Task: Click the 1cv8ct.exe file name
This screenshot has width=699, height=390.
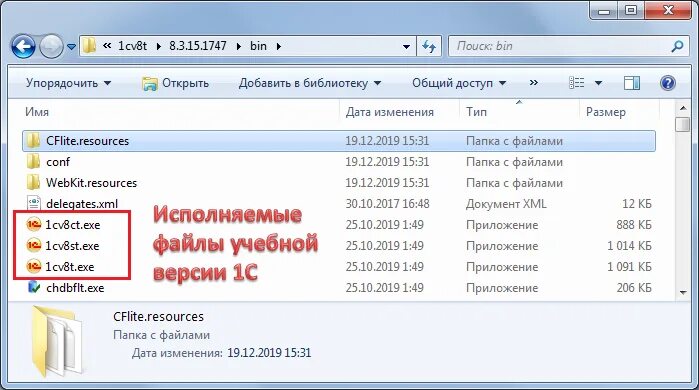Action: click(x=73, y=225)
